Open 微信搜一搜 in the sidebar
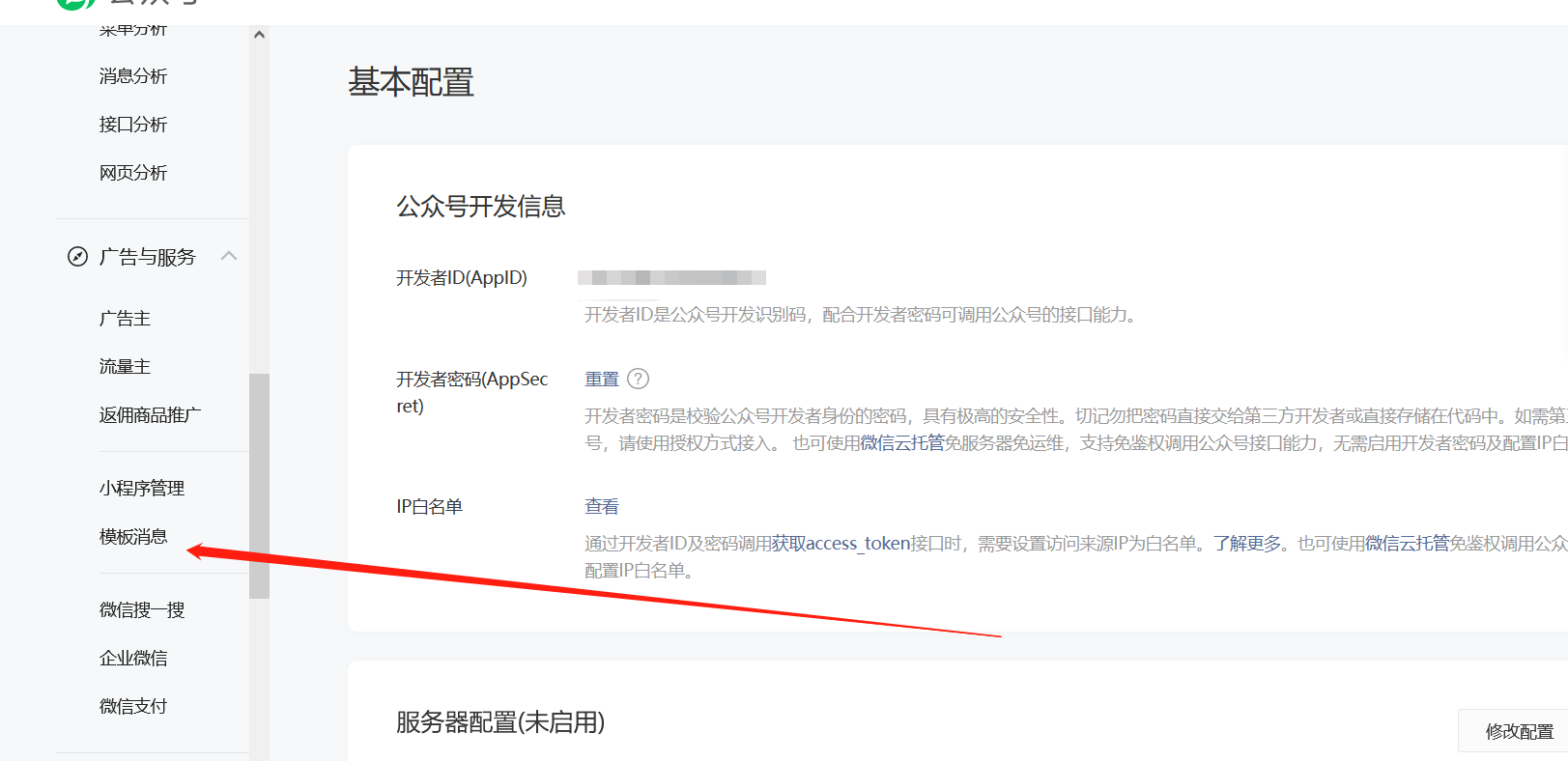The width and height of the screenshot is (1568, 761). [141, 610]
